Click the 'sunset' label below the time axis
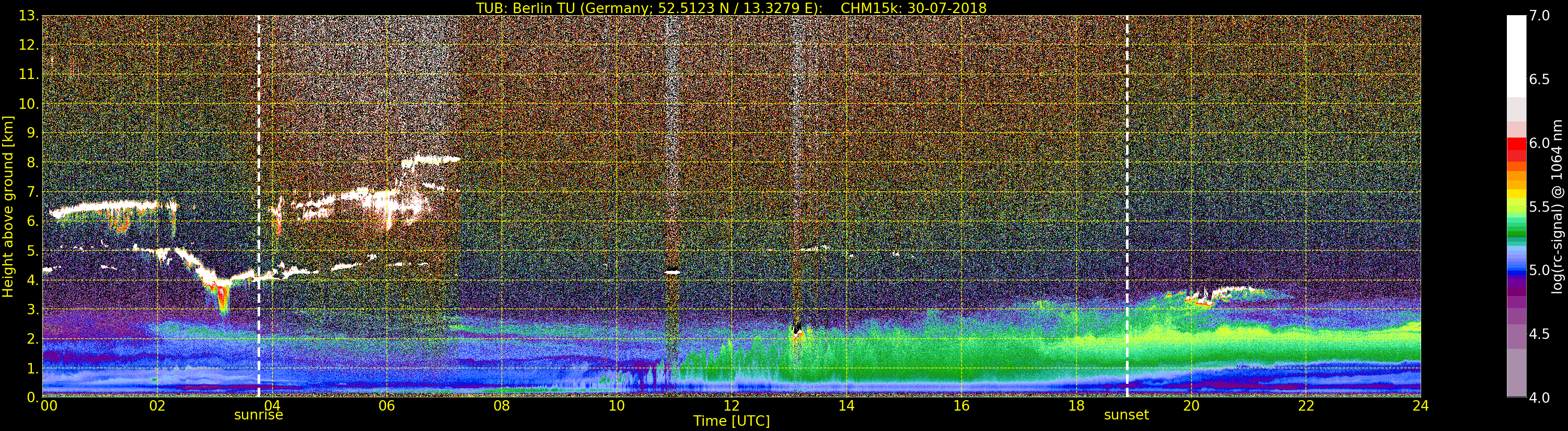1568x431 pixels. tap(1126, 415)
